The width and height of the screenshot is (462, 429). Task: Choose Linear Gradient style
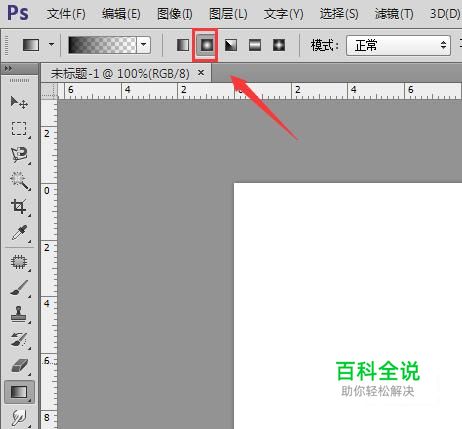click(183, 45)
